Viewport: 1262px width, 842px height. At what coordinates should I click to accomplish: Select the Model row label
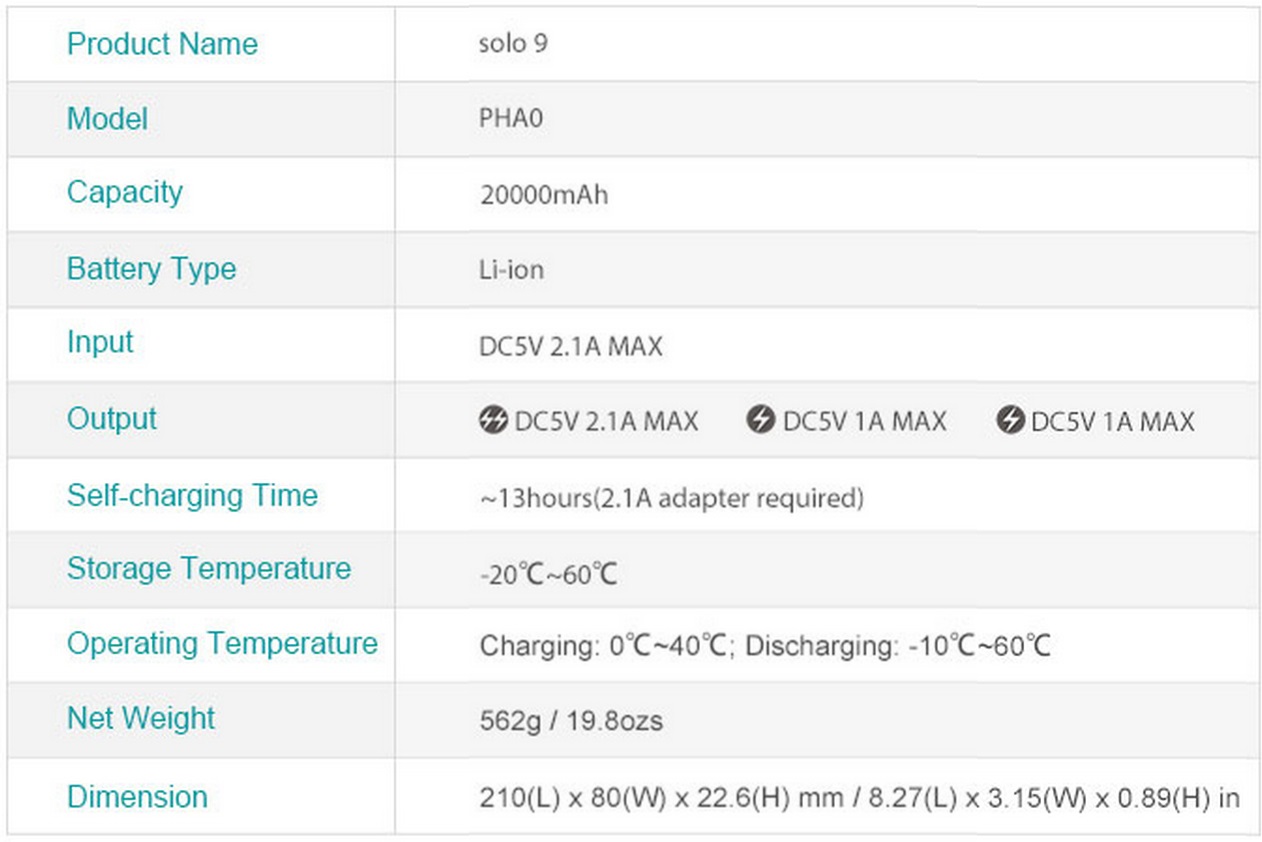point(107,119)
